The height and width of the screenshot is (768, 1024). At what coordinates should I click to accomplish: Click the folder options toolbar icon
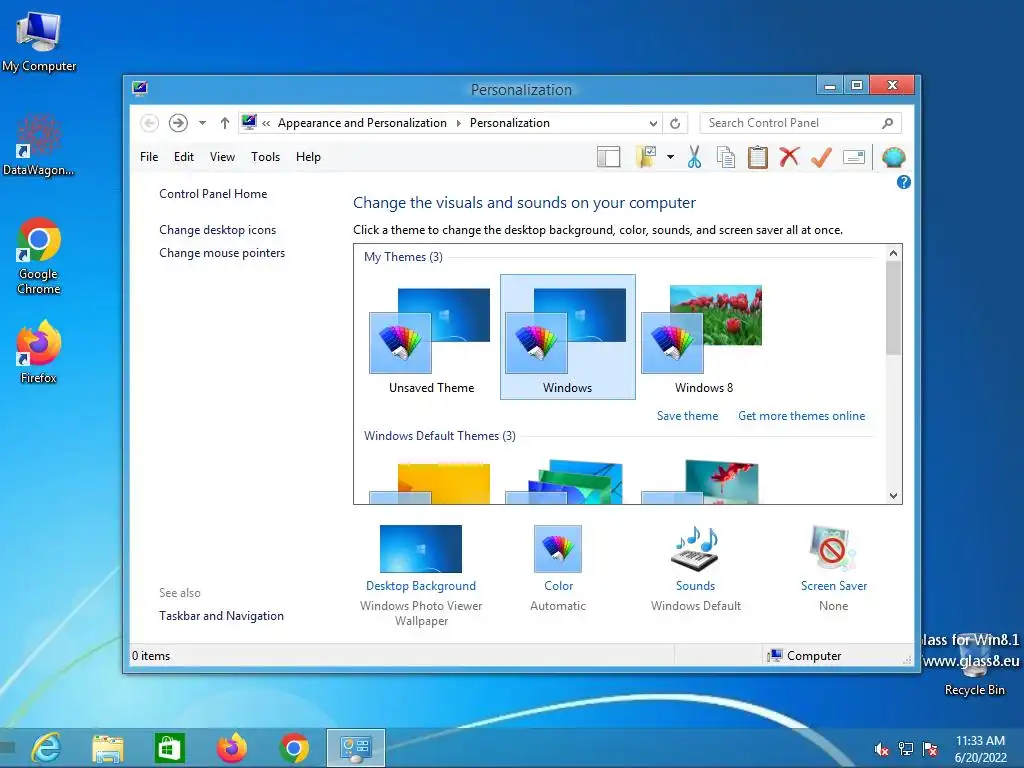click(x=646, y=157)
